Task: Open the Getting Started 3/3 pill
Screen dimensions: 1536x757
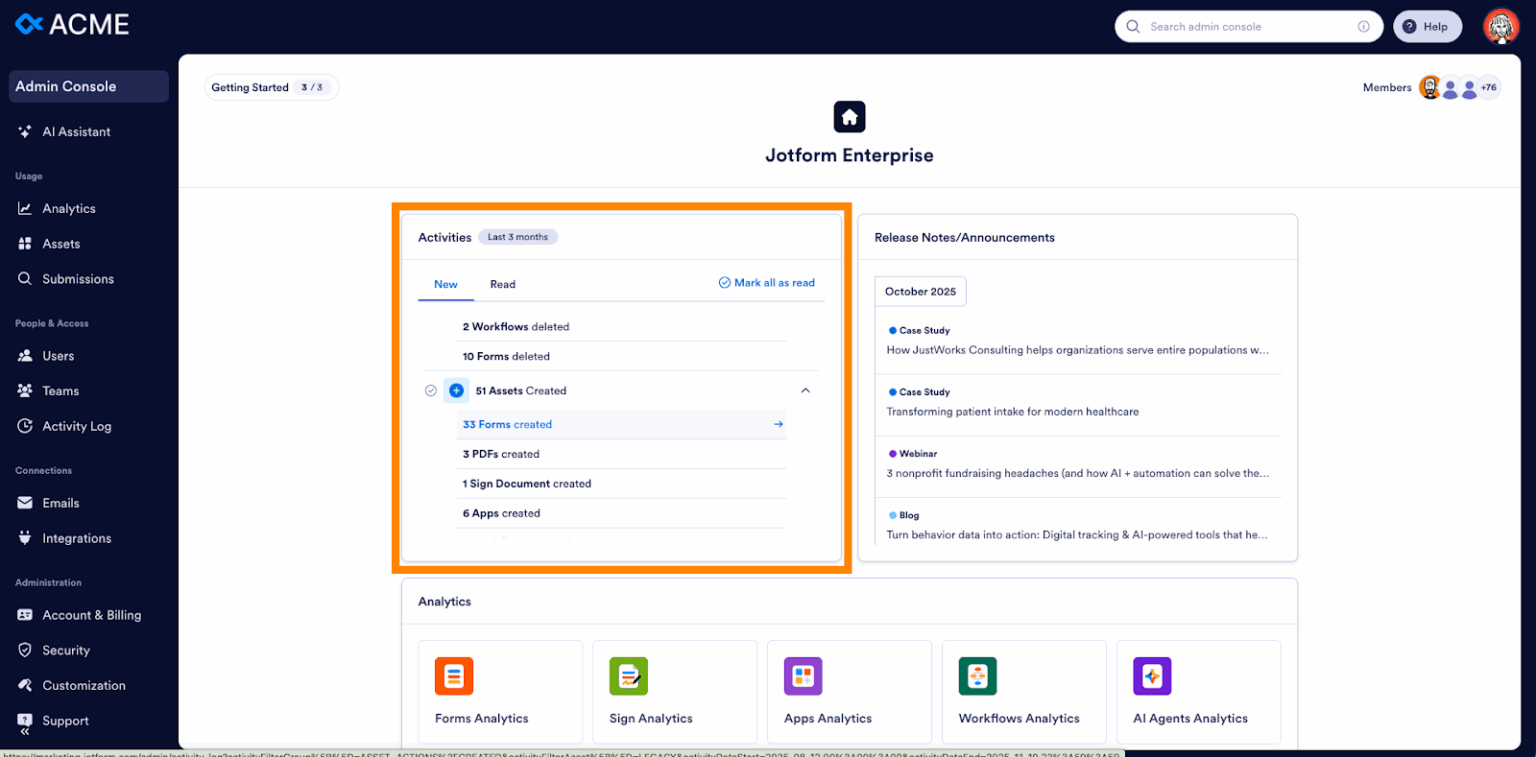Action: (272, 87)
